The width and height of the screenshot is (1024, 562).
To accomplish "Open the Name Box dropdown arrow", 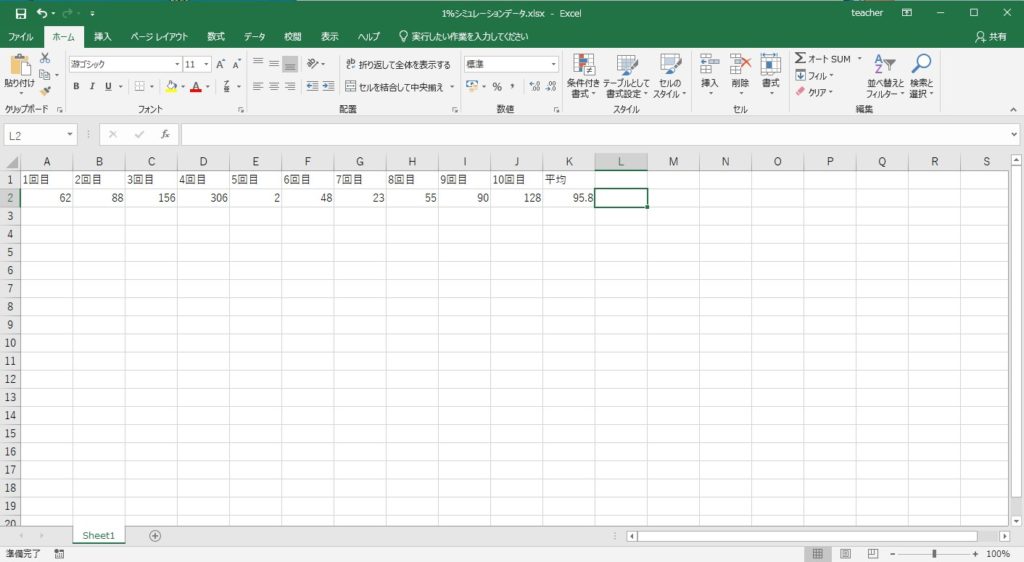I will (x=70, y=134).
